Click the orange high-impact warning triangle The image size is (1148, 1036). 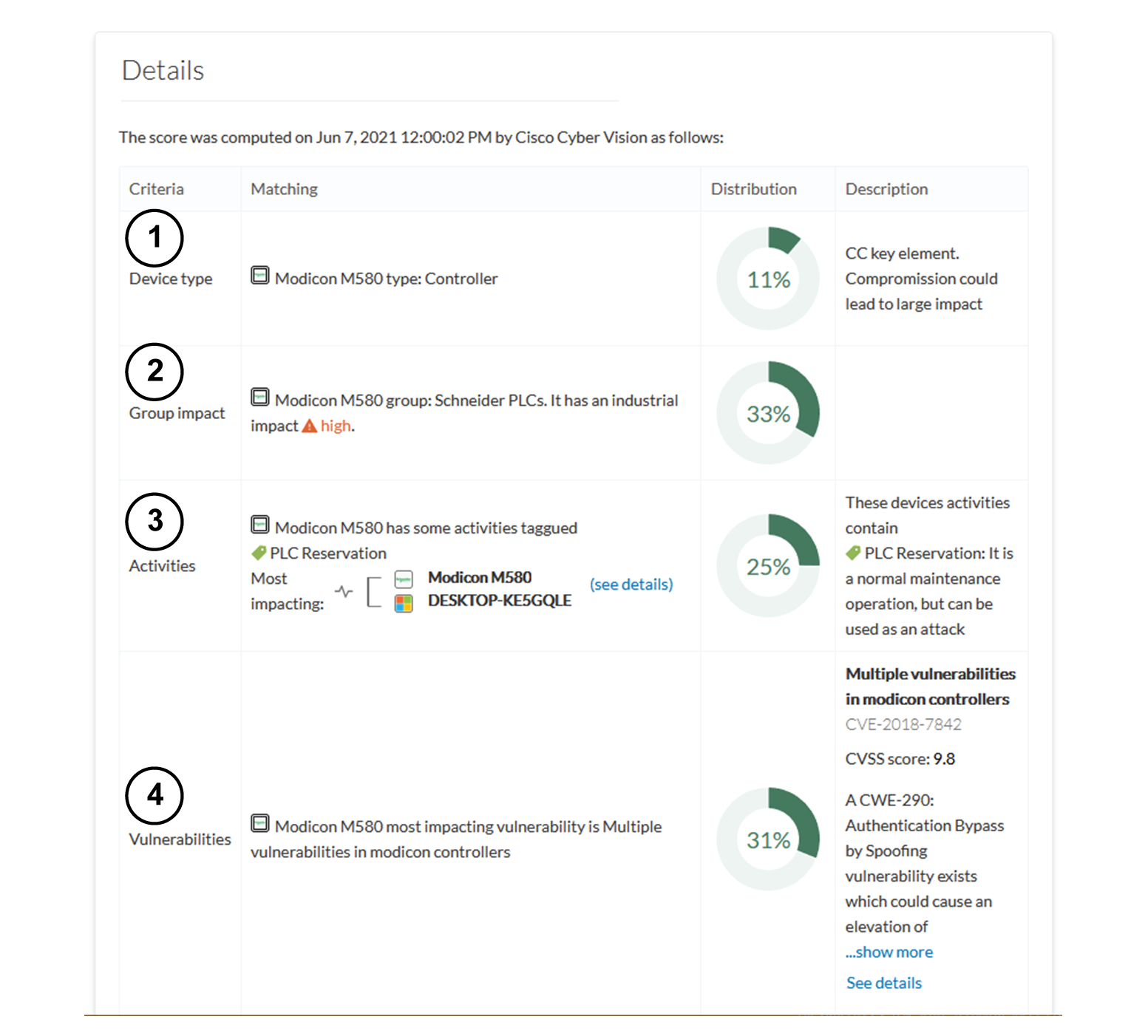[x=309, y=426]
